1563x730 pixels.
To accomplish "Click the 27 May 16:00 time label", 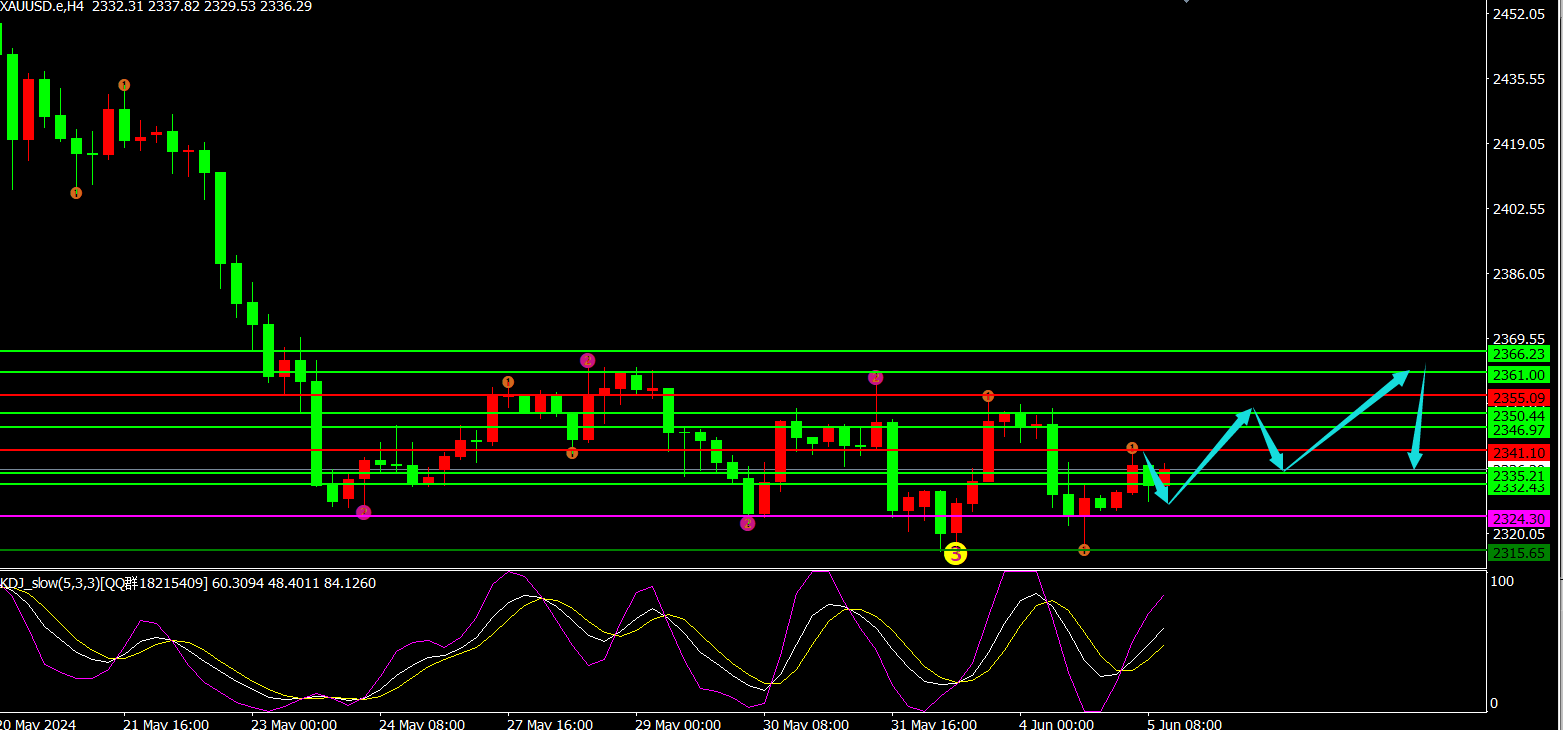I will click(549, 723).
